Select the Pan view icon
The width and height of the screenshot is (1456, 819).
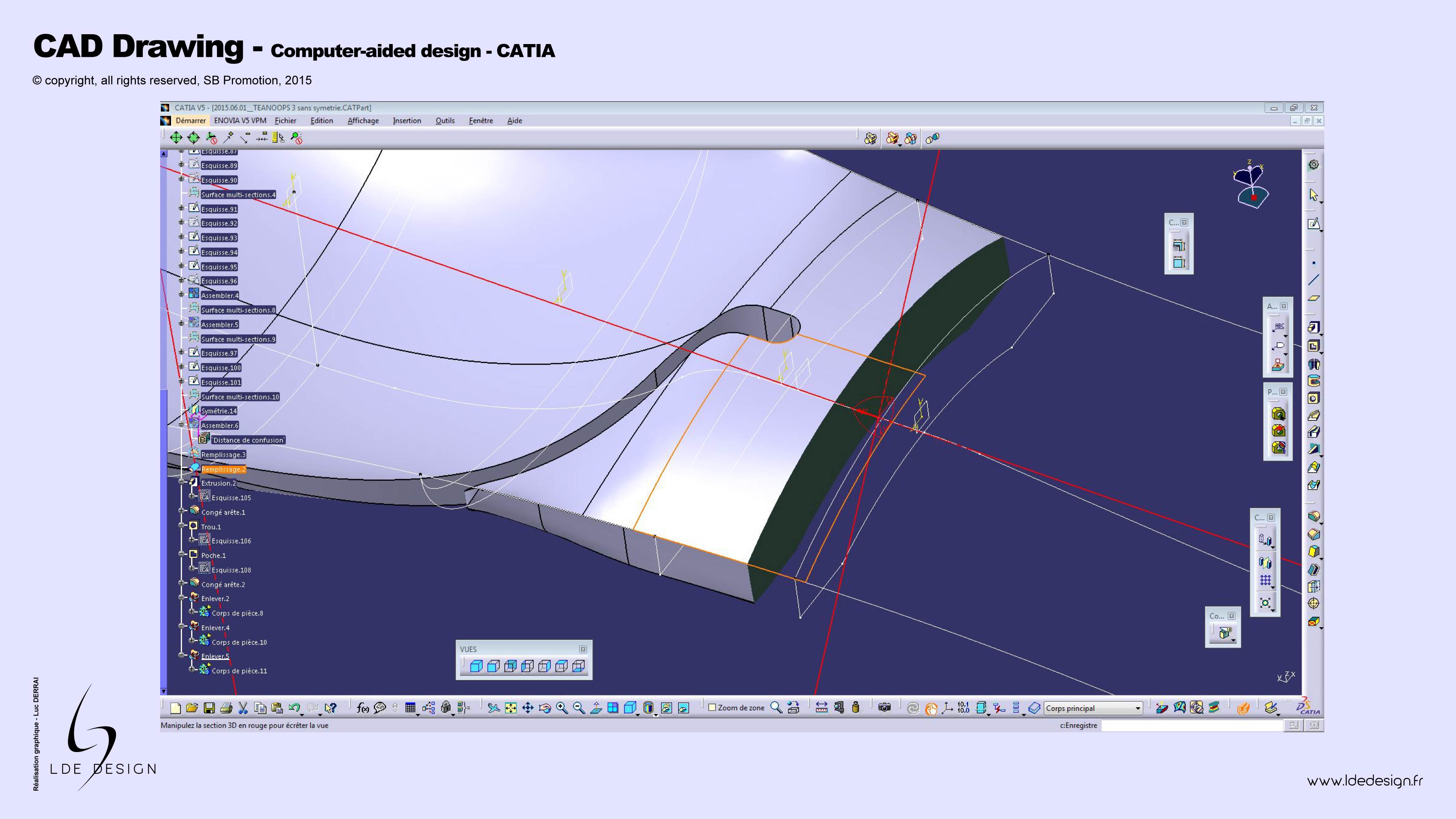coord(527,708)
